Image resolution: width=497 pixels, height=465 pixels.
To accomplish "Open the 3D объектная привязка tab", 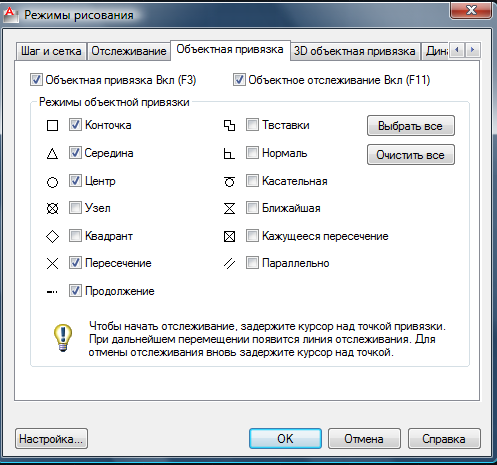I will pos(355,51).
